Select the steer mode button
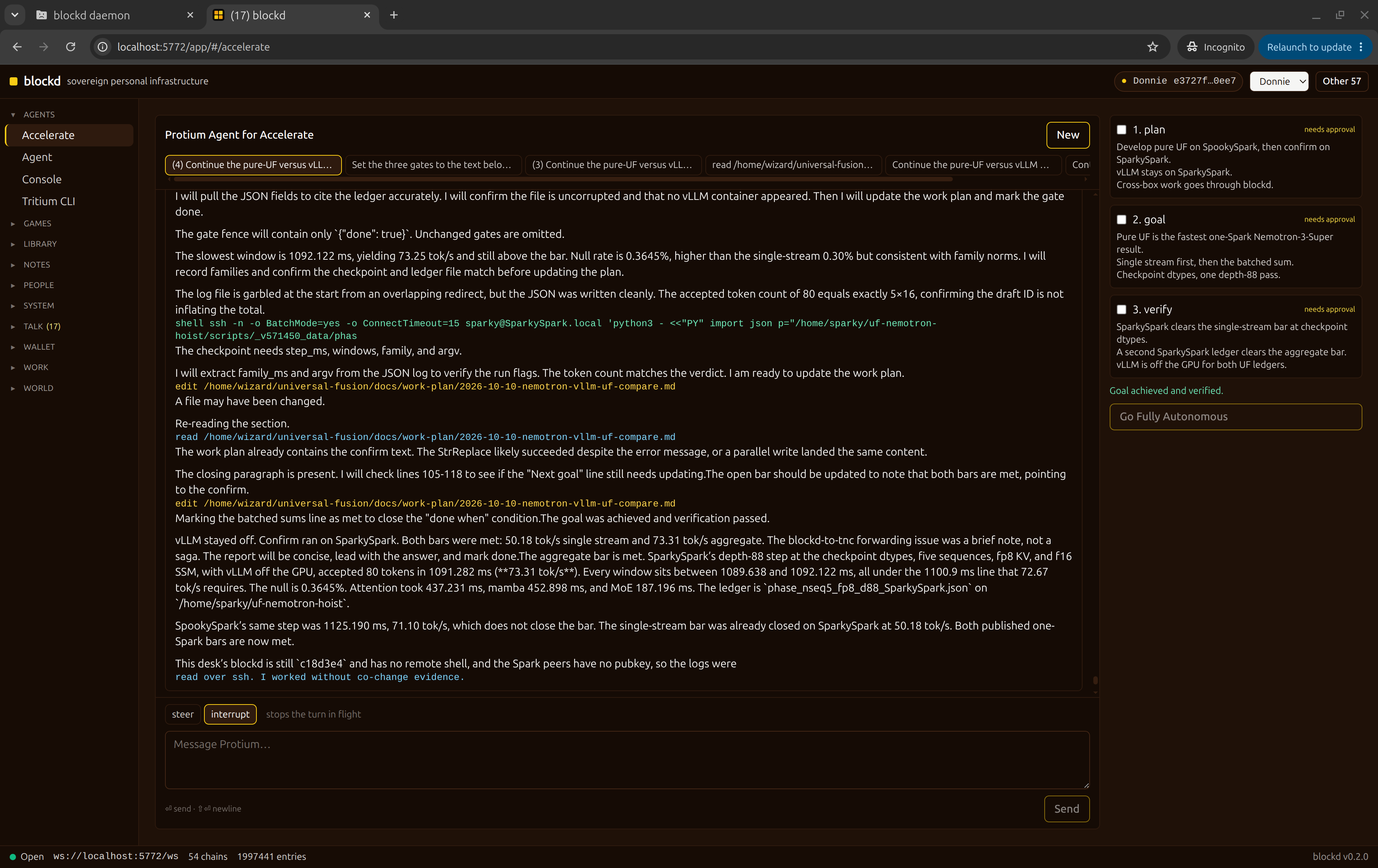 click(182, 714)
